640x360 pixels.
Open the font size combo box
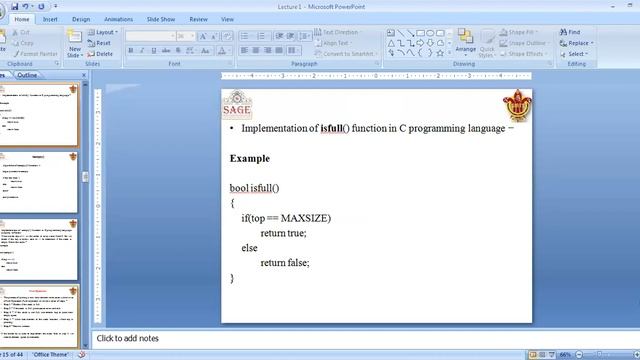[186, 36]
